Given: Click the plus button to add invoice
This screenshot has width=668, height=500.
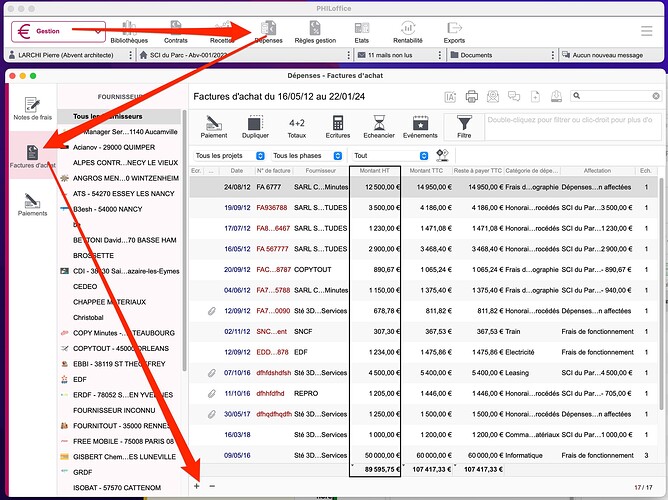Looking at the screenshot, I should pos(196,486).
